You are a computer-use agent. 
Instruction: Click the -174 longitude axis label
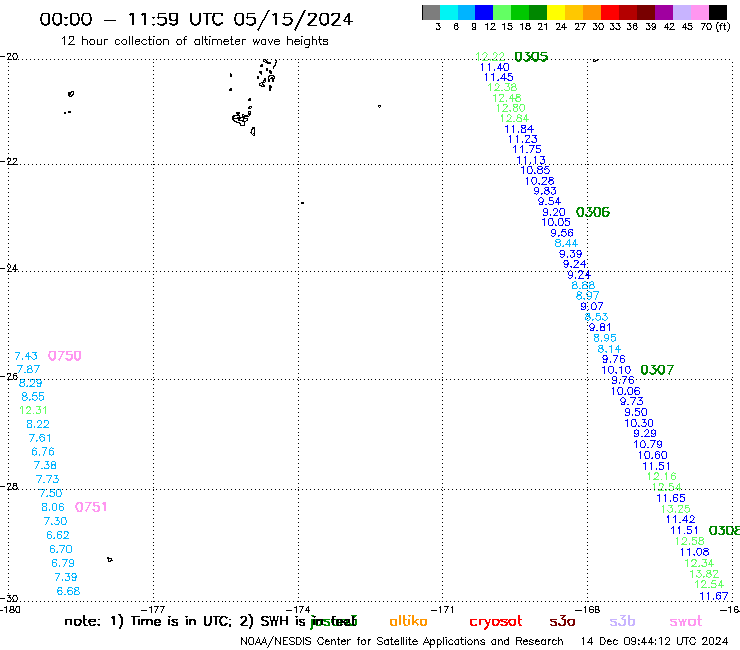point(298,609)
